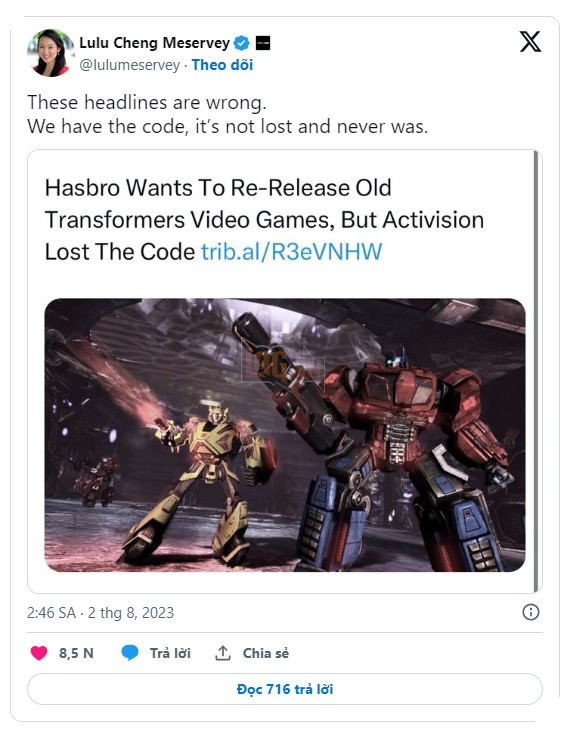Click the tweet text about headlines being wrong
Image resolution: width=566 pixels, height=731 pixels.
(x=228, y=114)
